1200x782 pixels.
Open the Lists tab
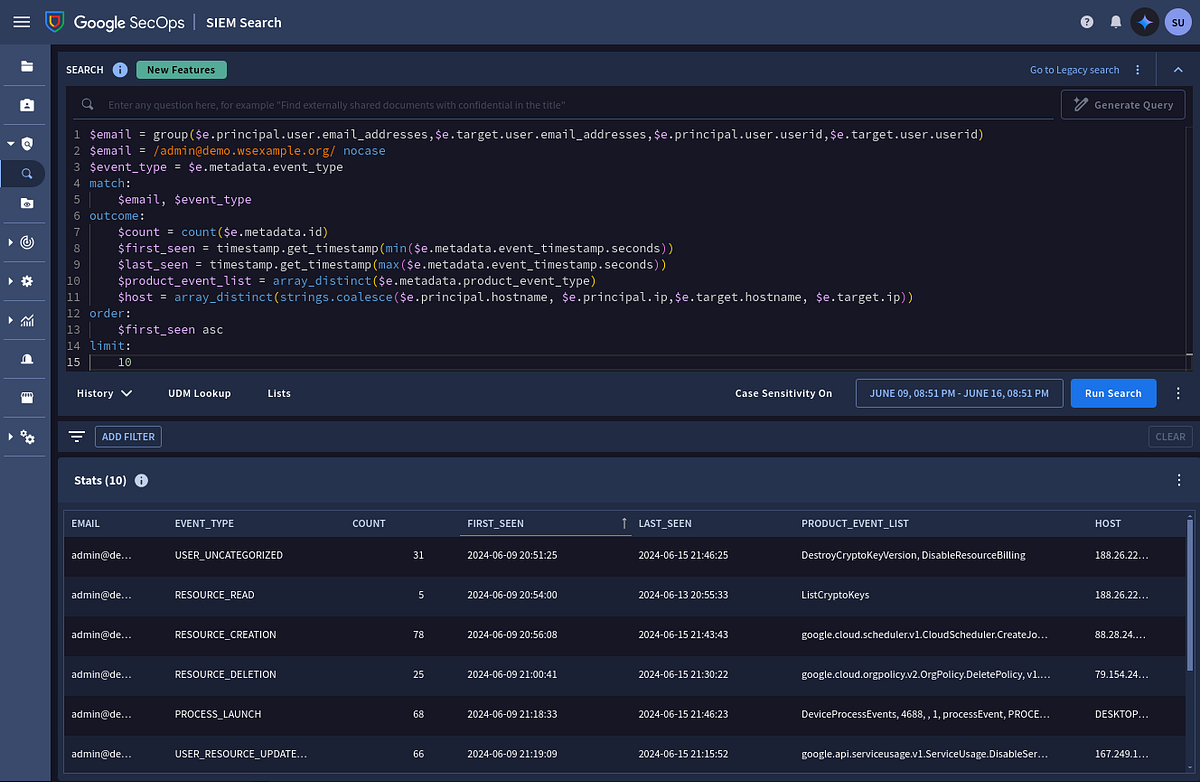[x=278, y=393]
